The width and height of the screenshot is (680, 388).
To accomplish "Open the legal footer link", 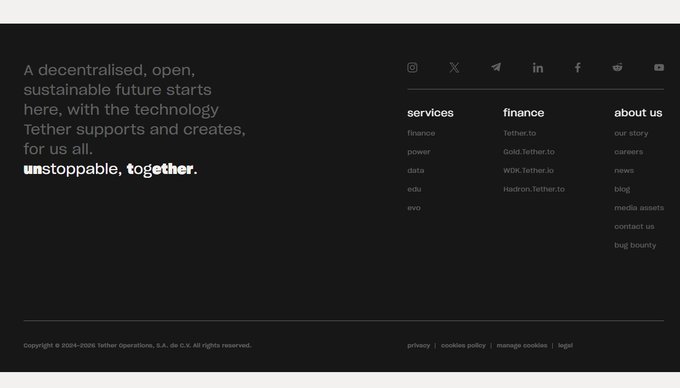I will tap(565, 346).
